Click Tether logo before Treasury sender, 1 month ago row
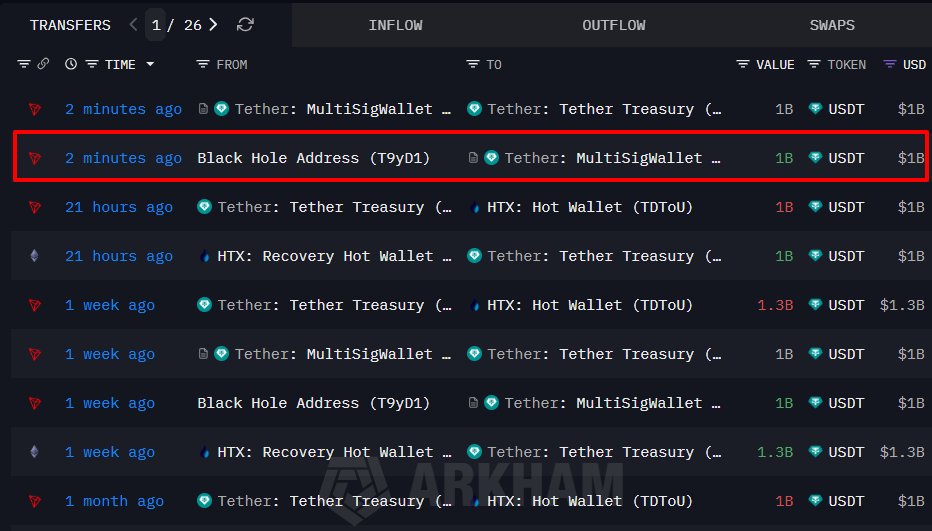 pos(204,501)
